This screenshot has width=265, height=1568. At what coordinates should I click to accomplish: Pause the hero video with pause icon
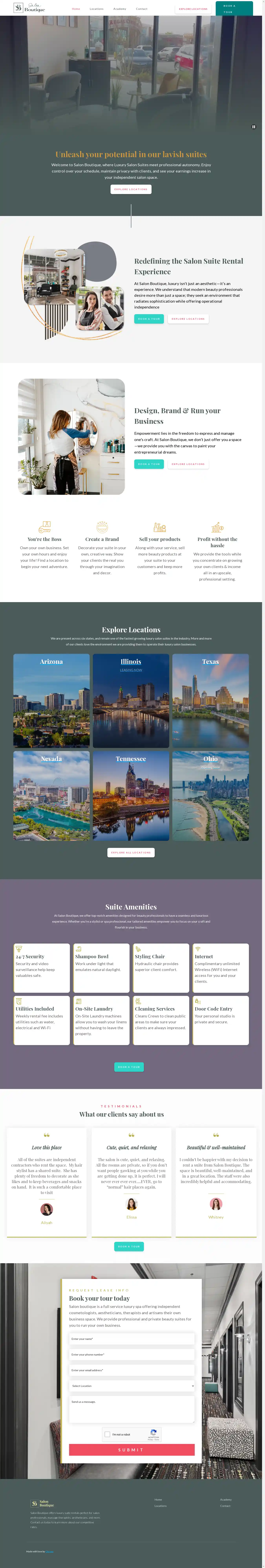(x=253, y=127)
